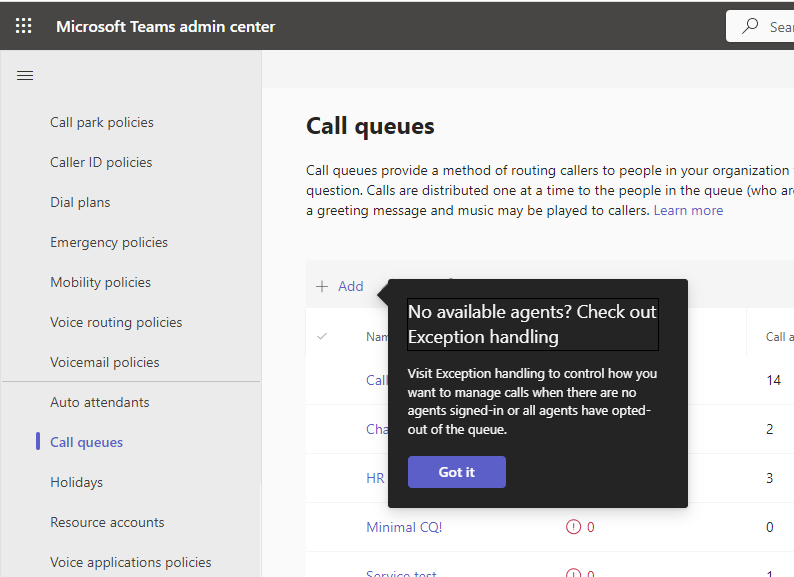Collapse the navigation hamburger menu
This screenshot has height=577, width=794.
point(25,76)
